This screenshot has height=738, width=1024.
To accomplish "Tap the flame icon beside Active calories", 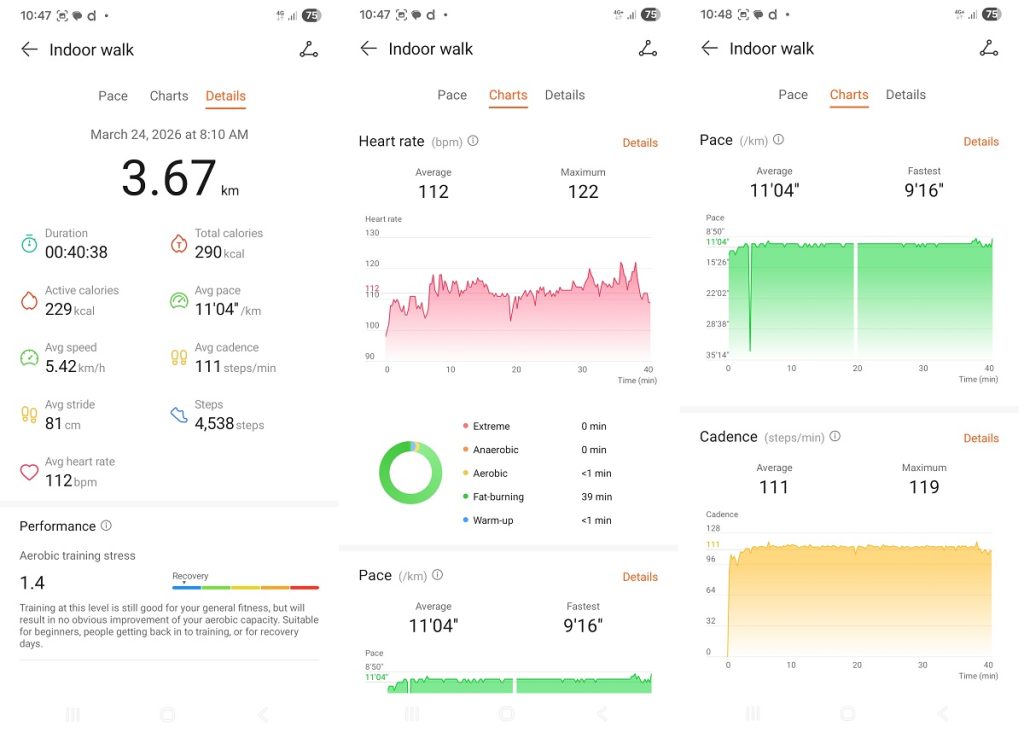I will (x=29, y=300).
